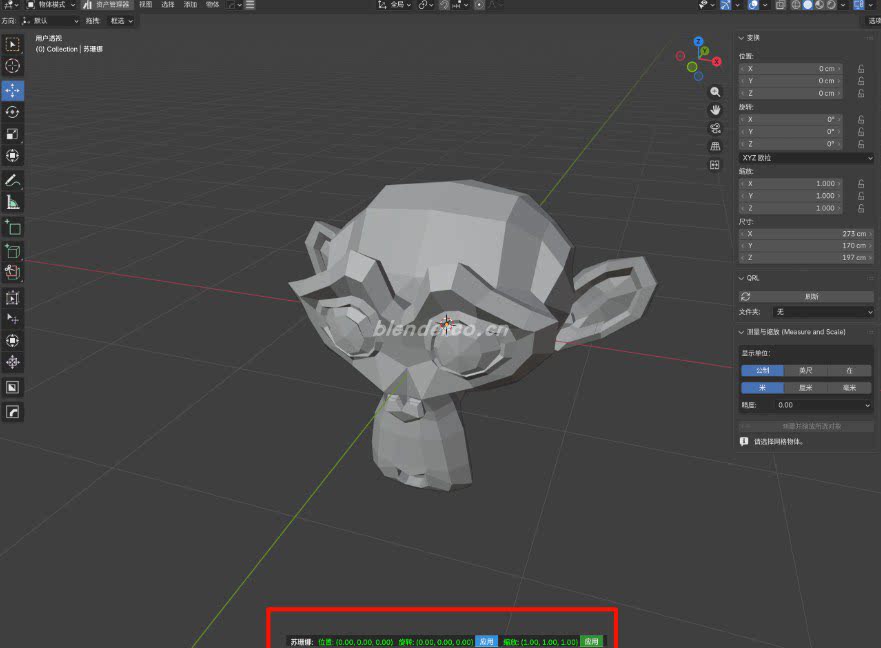881x648 pixels.
Task: Click the asset manager icon in header
Action: click(x=87, y=5)
